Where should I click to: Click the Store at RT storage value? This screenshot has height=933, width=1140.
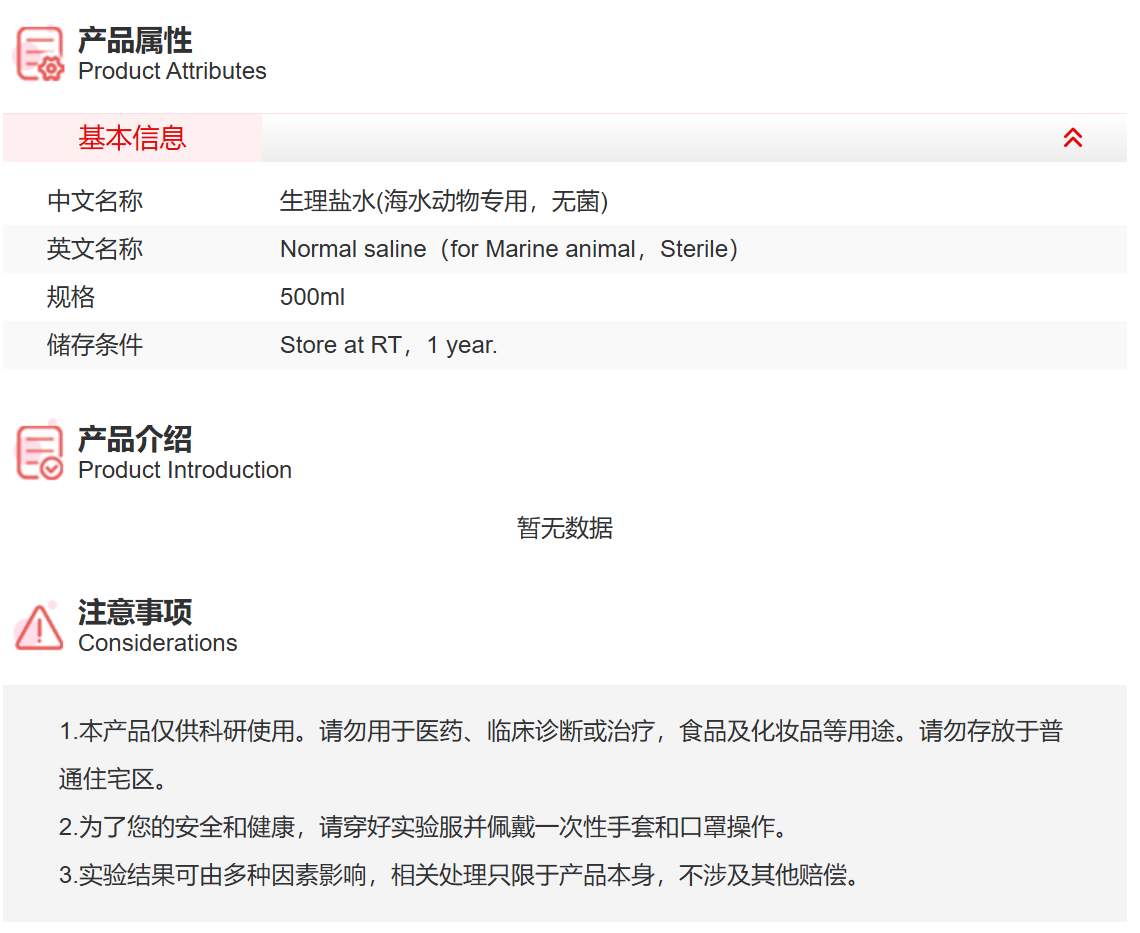tap(388, 345)
